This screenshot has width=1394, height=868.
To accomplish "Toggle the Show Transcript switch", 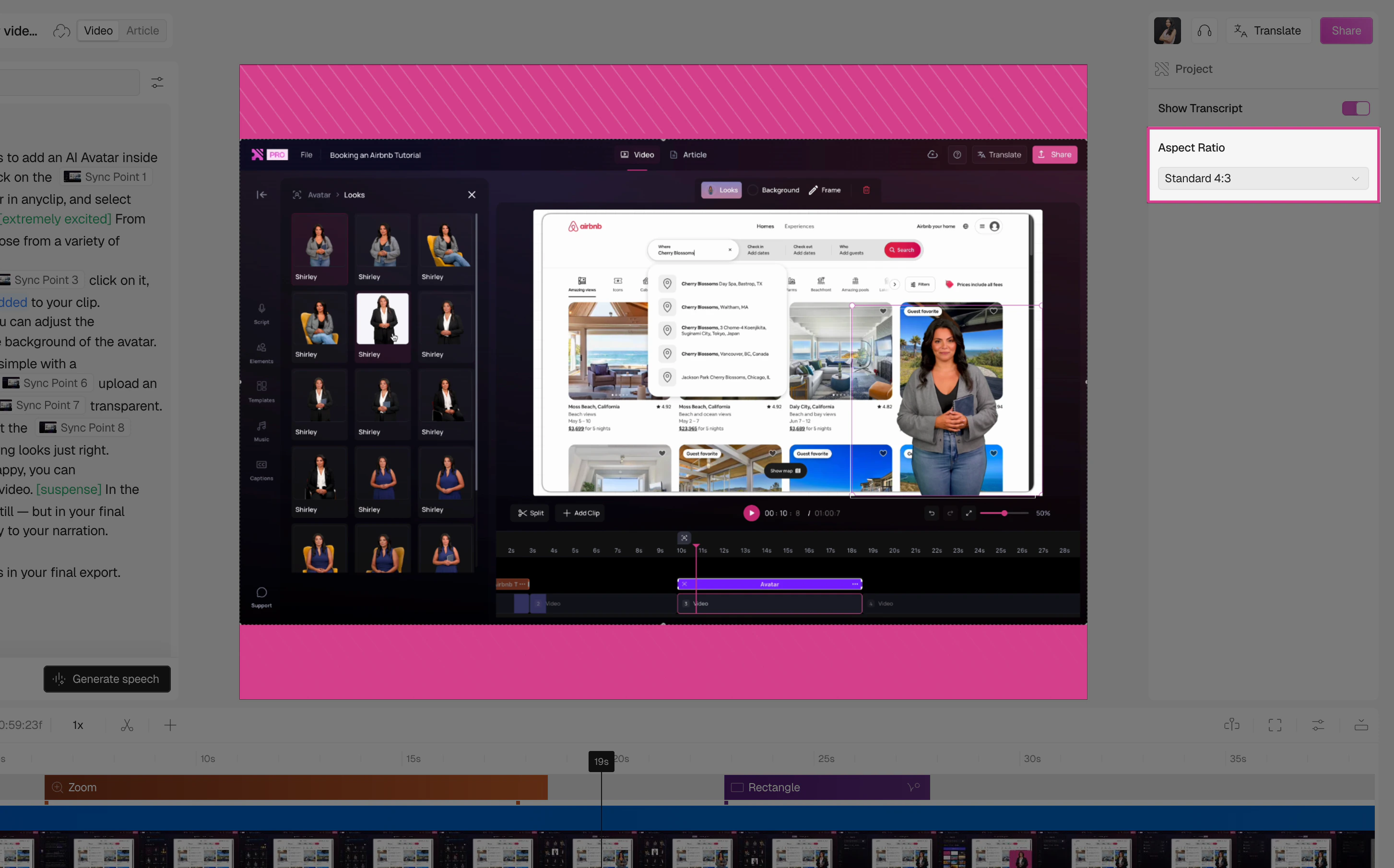I will coord(1356,108).
